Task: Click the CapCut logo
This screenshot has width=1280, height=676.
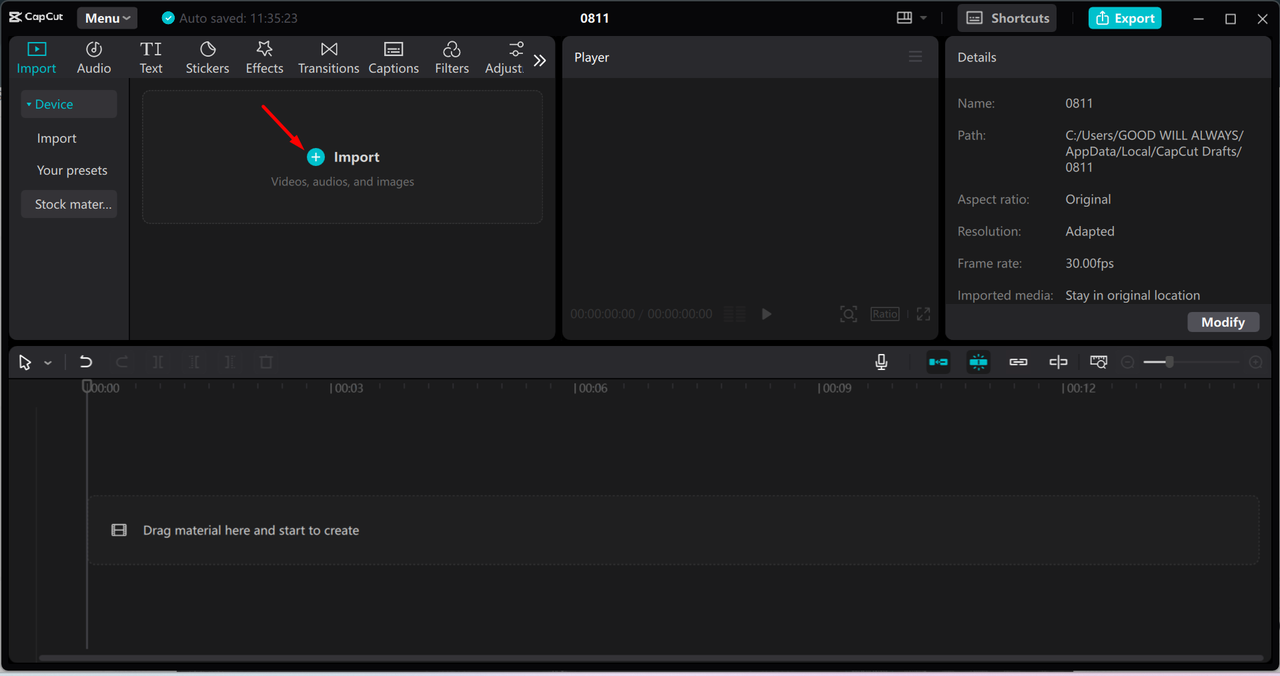Action: tap(38, 18)
